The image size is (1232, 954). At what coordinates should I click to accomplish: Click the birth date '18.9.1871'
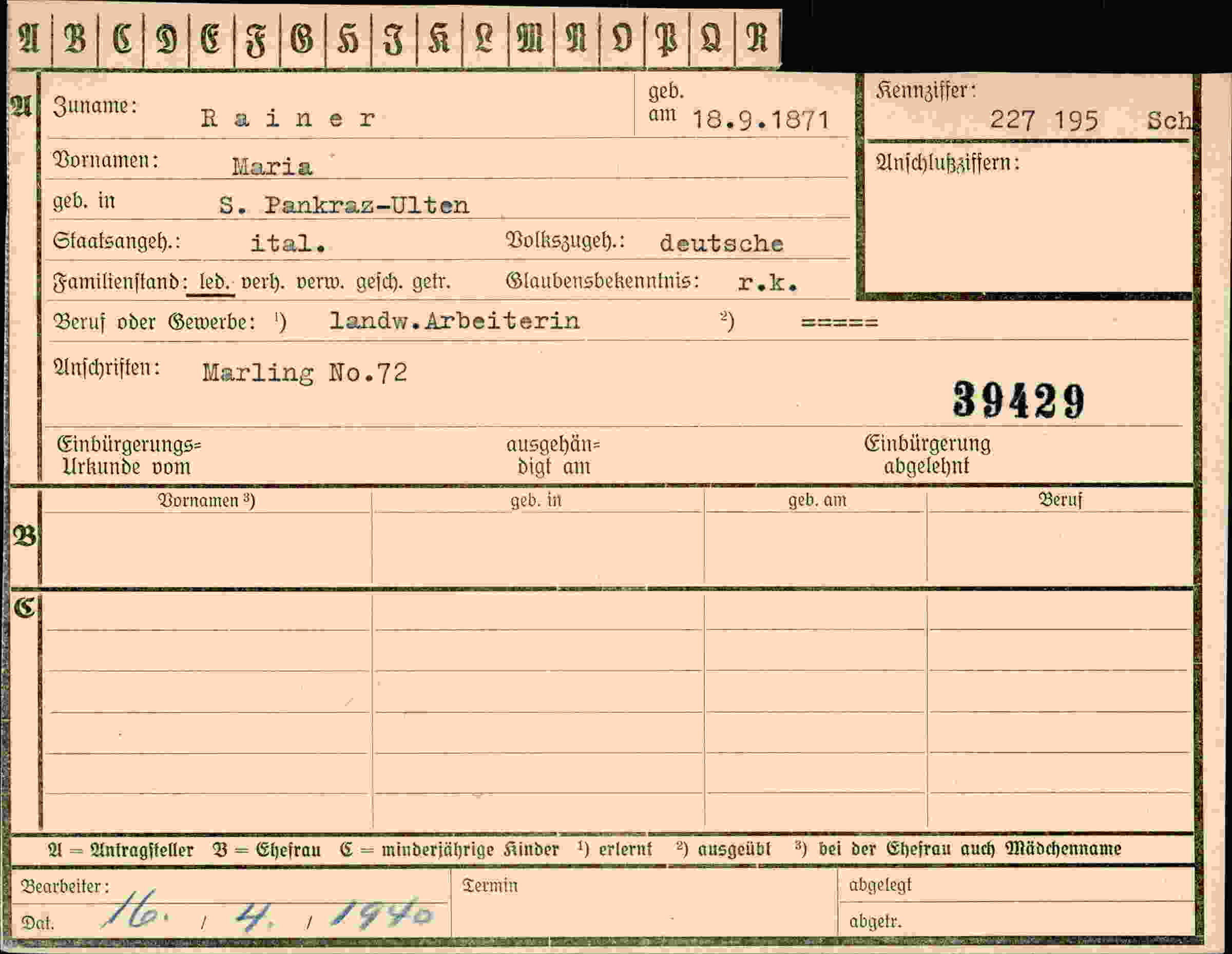point(761,120)
